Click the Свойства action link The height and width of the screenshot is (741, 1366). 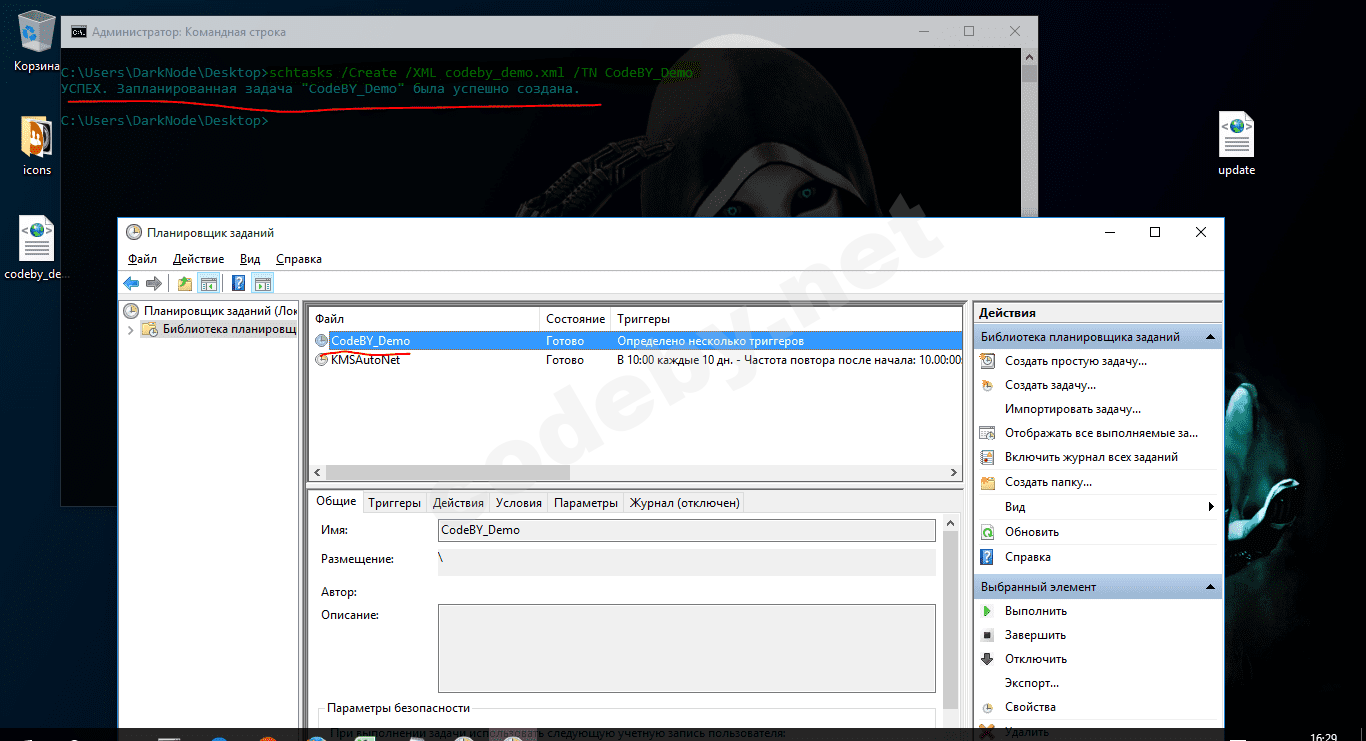click(1030, 707)
